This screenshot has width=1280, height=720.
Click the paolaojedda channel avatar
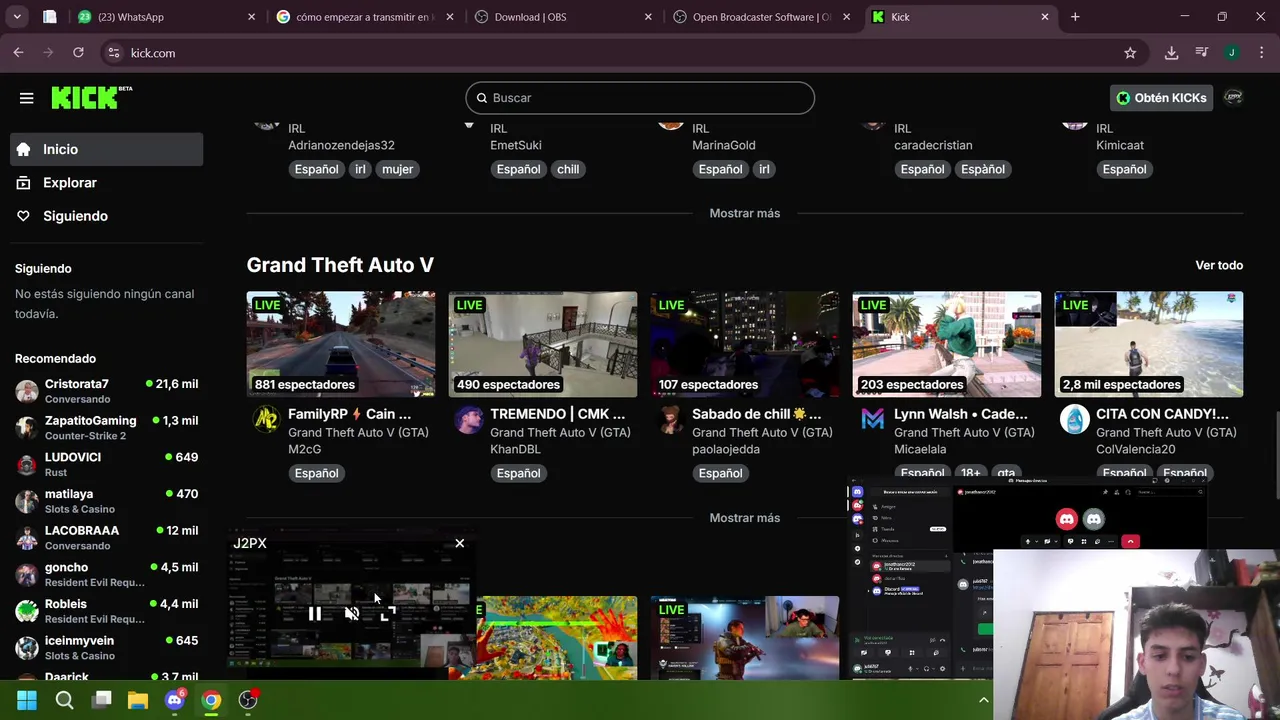(x=670, y=419)
